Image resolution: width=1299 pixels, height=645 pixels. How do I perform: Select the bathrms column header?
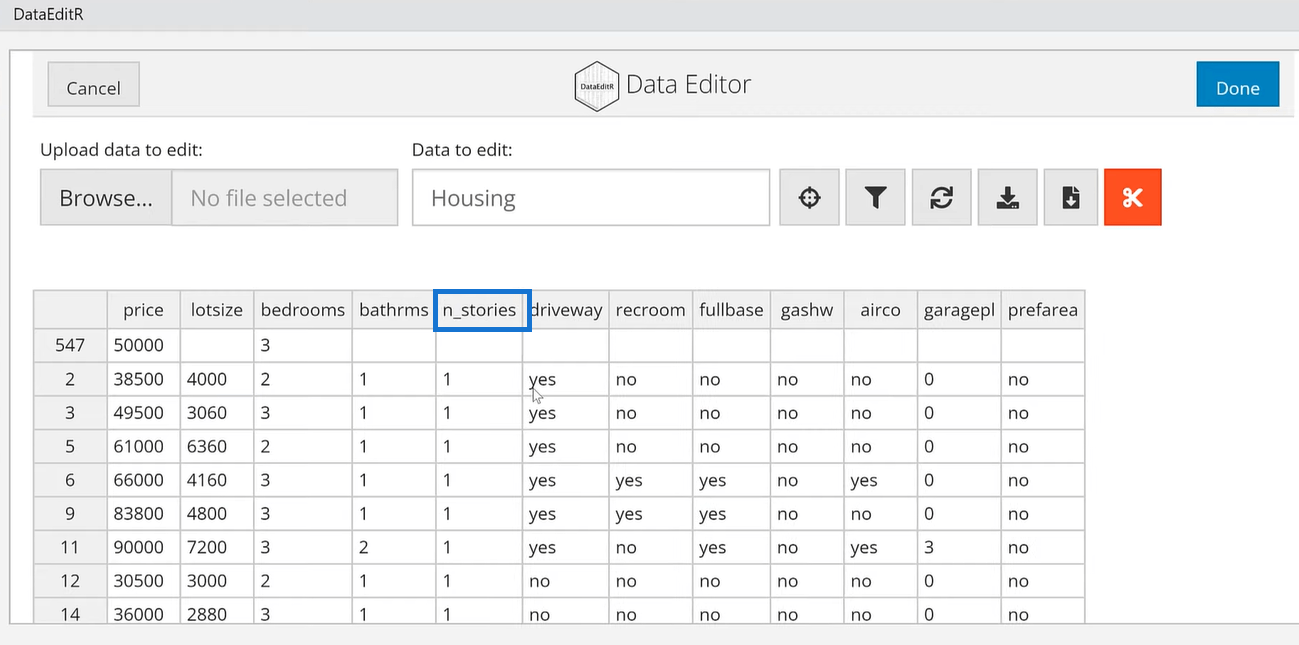coord(393,309)
